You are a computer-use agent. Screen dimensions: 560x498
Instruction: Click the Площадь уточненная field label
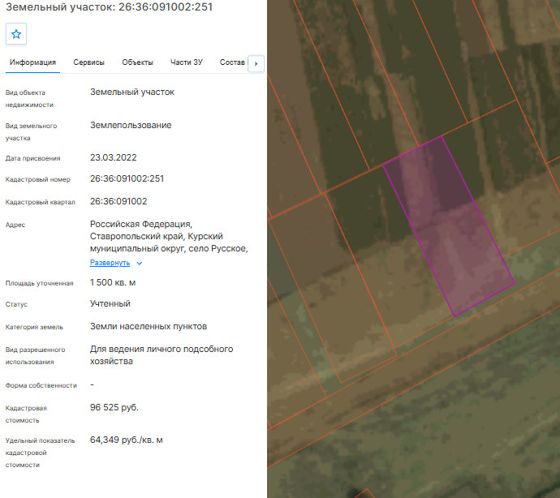pyautogui.click(x=39, y=283)
